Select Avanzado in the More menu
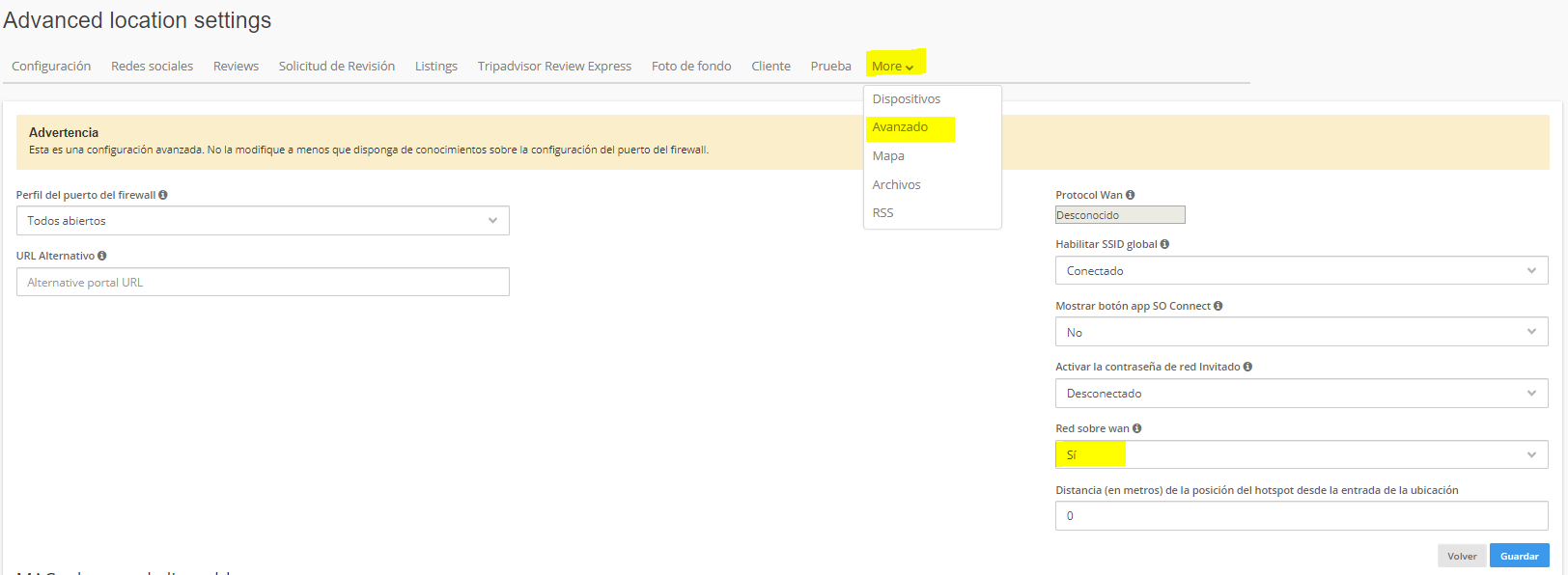The image size is (1568, 575). pos(900,127)
